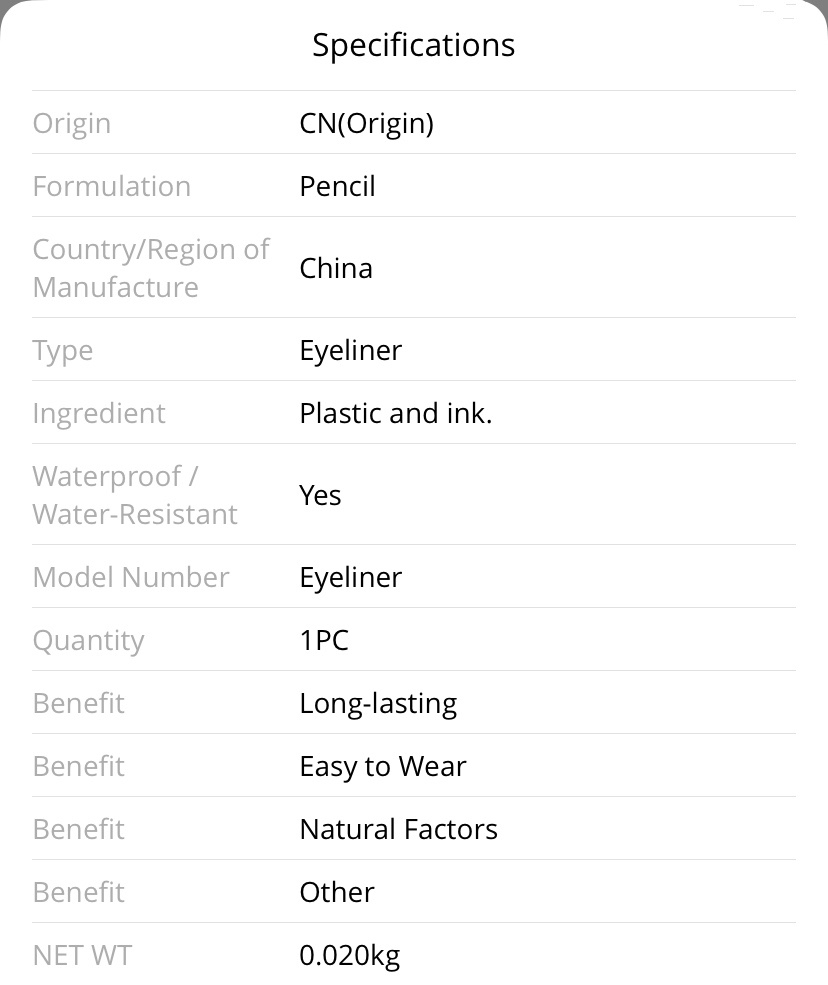
Task: Select the Eyeliner value in Type row
Action: click(x=351, y=351)
